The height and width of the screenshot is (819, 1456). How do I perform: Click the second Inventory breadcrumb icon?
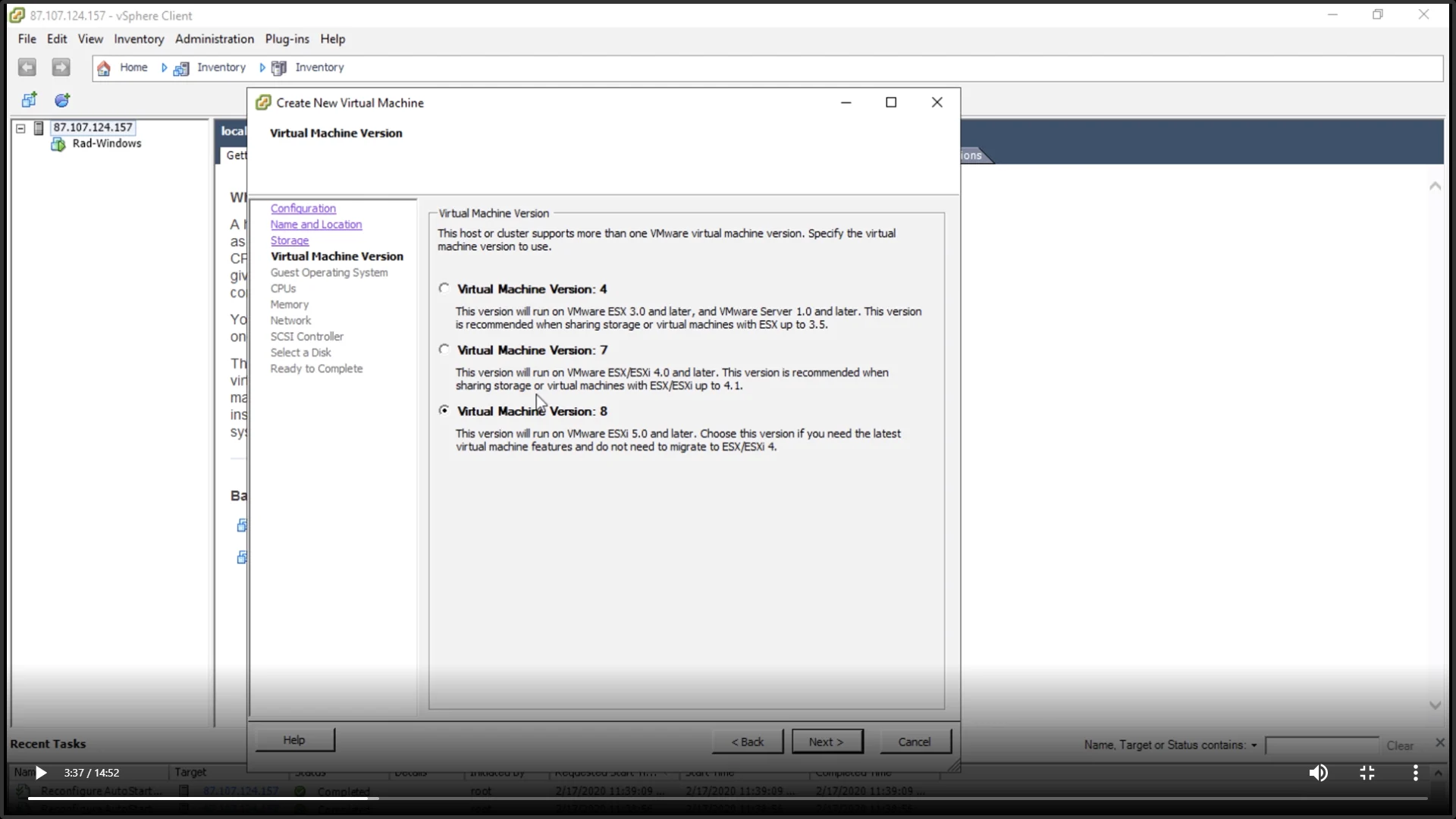click(279, 68)
